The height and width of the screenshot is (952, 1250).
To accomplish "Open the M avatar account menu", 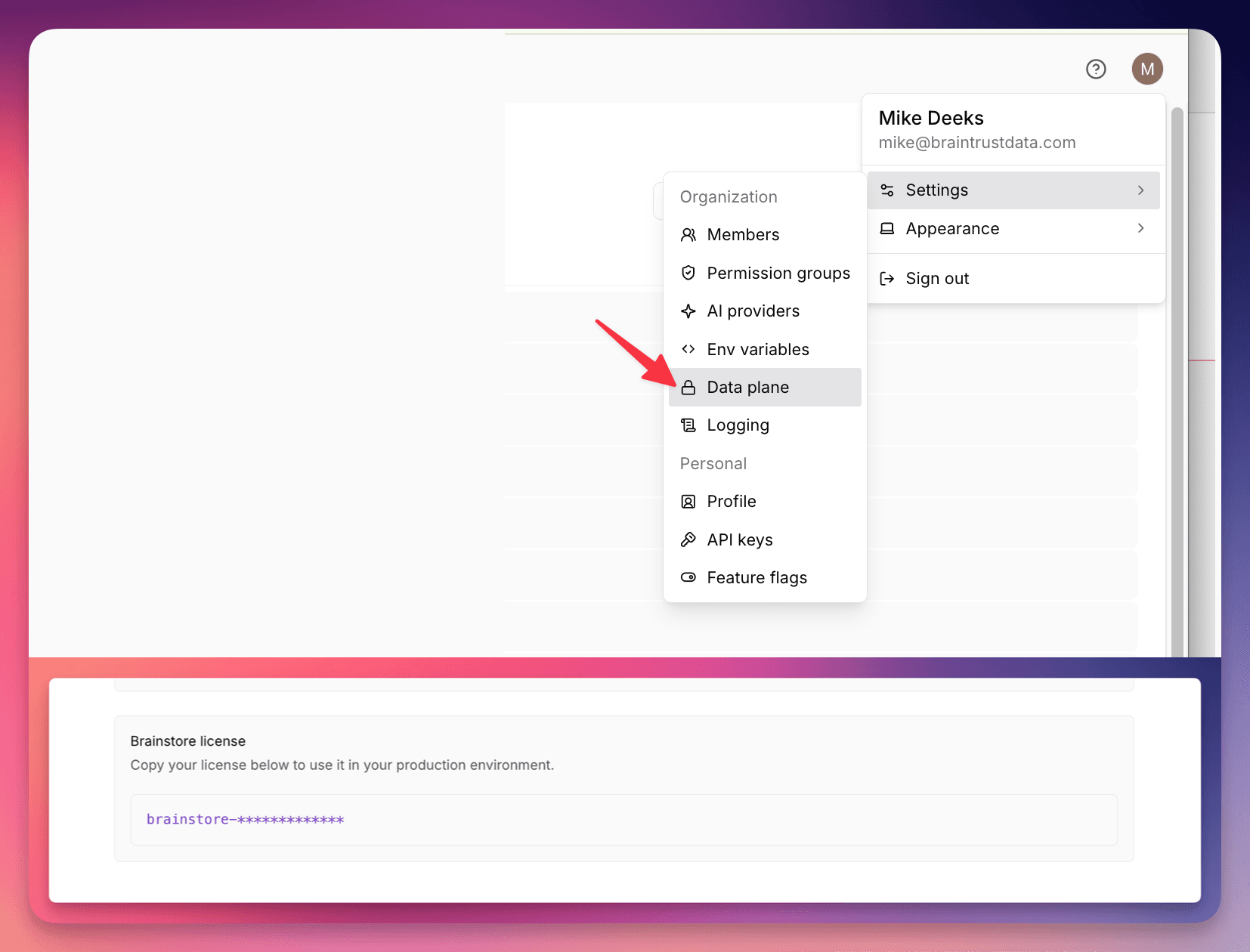I will point(1147,68).
